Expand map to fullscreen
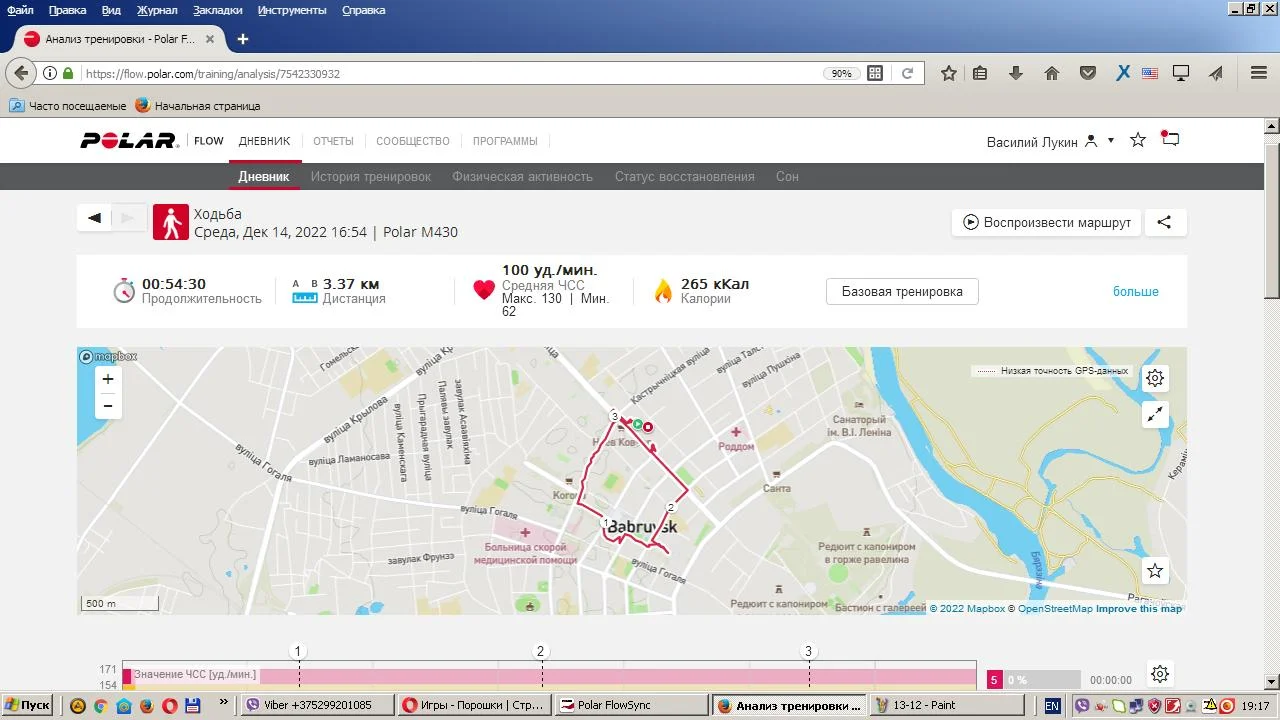Viewport: 1280px width, 720px height. pyautogui.click(x=1155, y=414)
